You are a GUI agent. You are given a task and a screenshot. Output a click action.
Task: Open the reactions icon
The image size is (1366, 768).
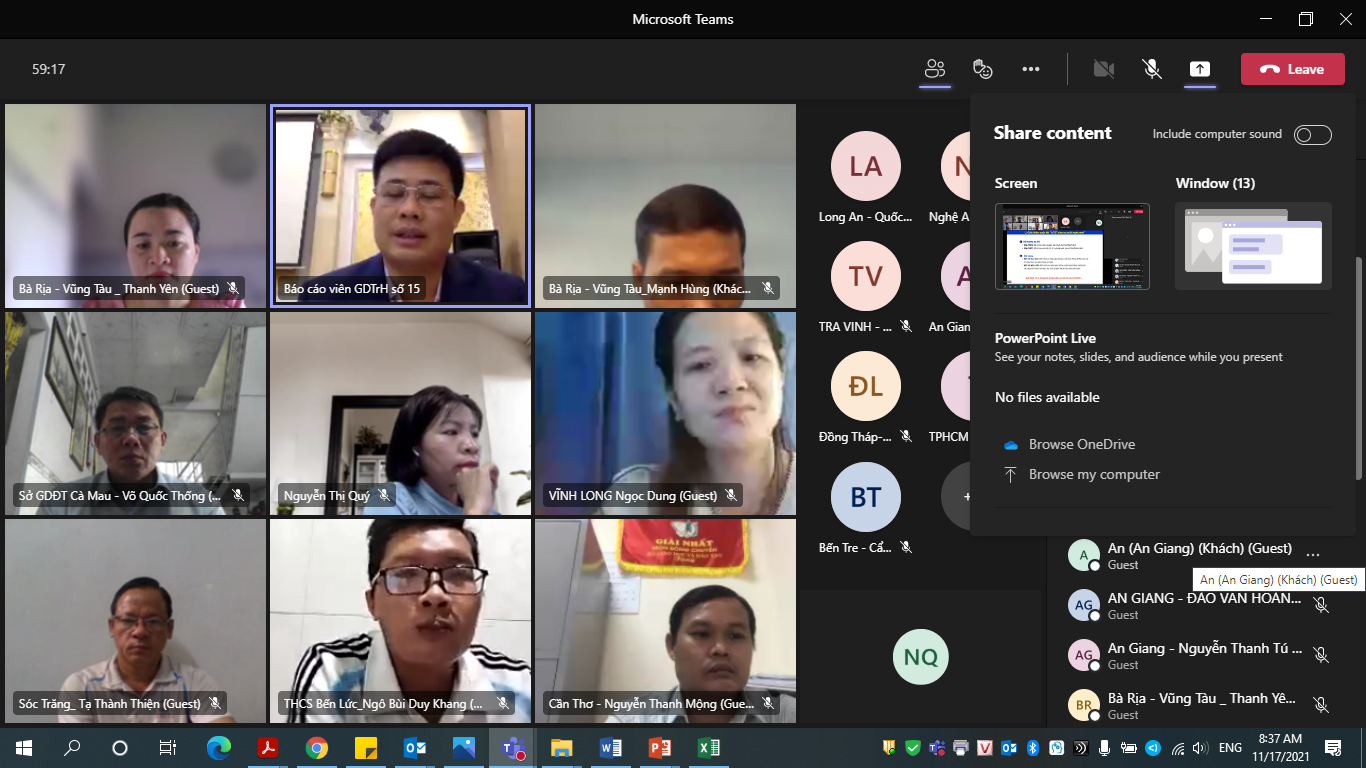click(982, 68)
